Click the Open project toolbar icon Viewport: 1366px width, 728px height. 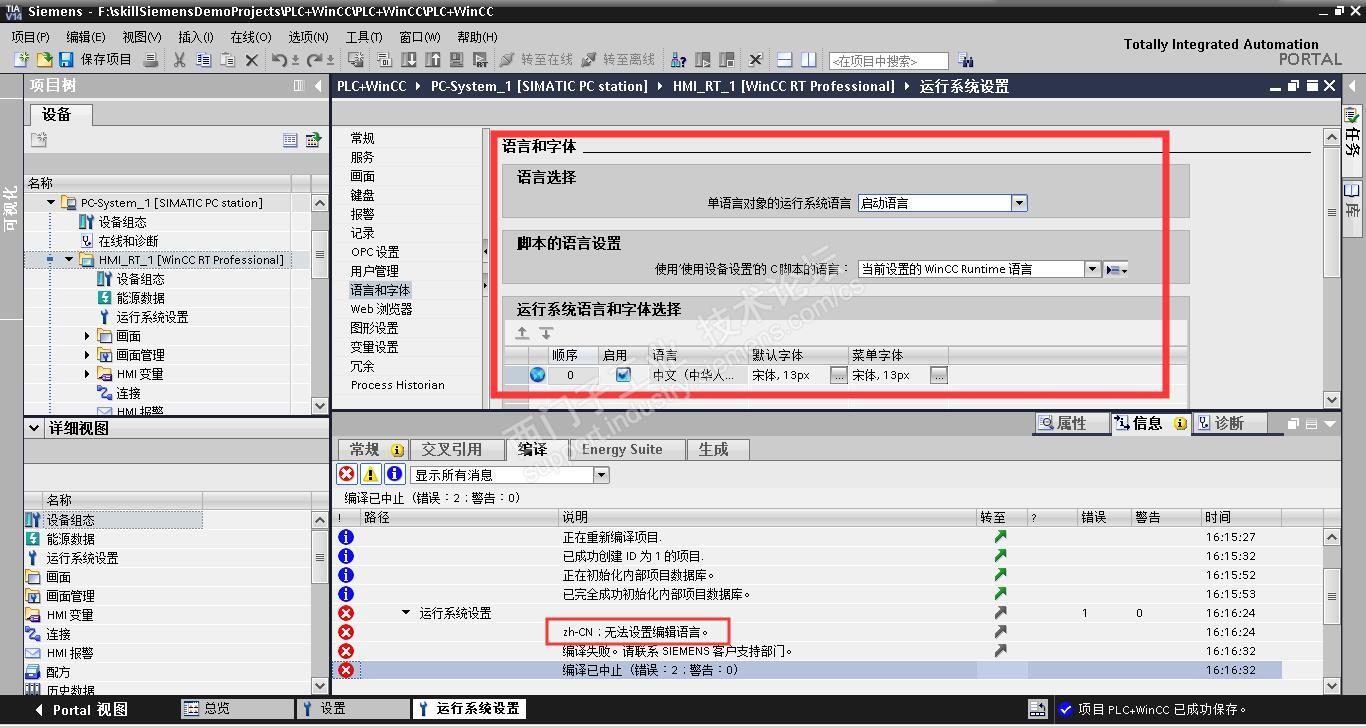coord(44,60)
